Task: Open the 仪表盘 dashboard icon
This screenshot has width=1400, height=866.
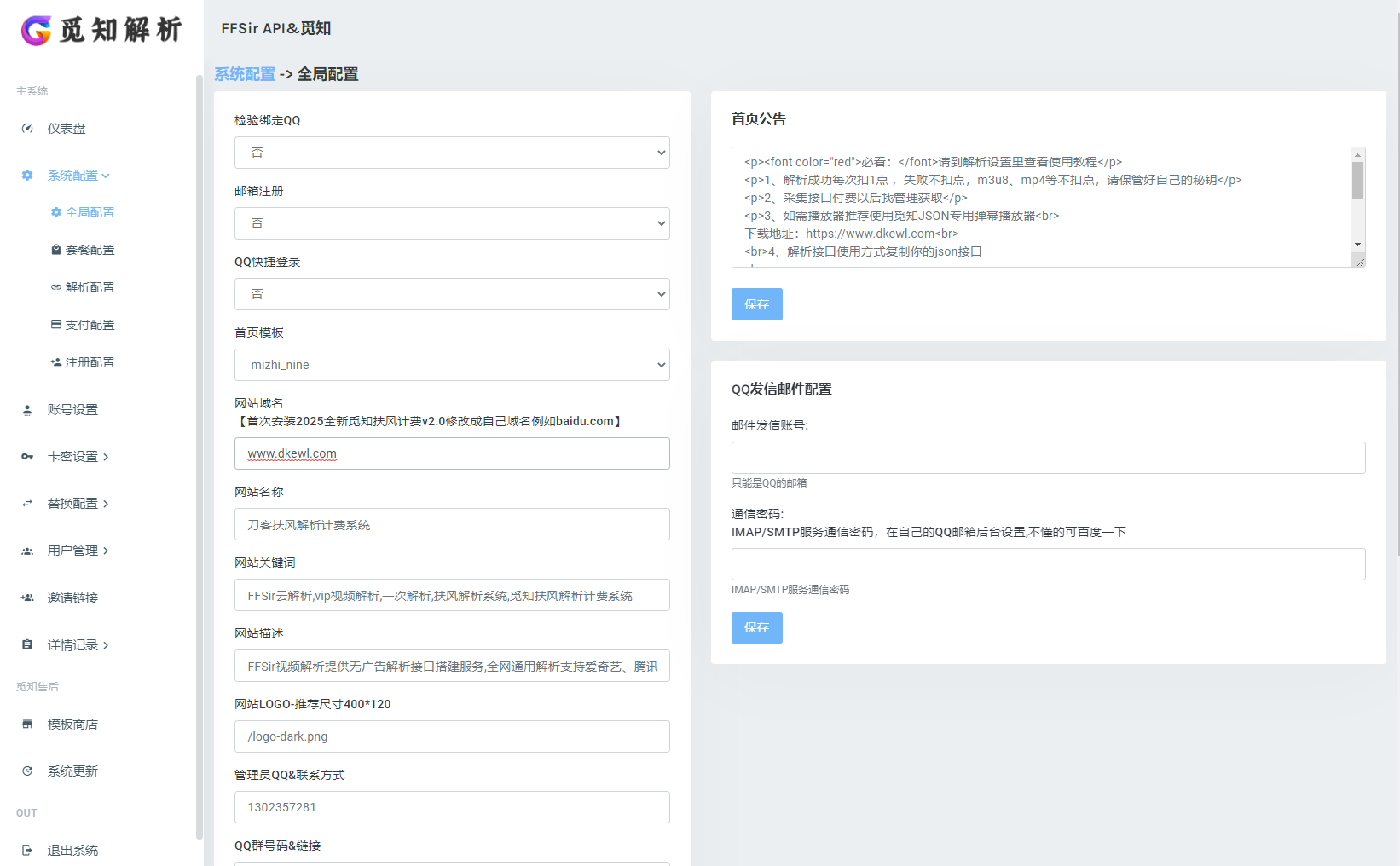Action: [26, 128]
